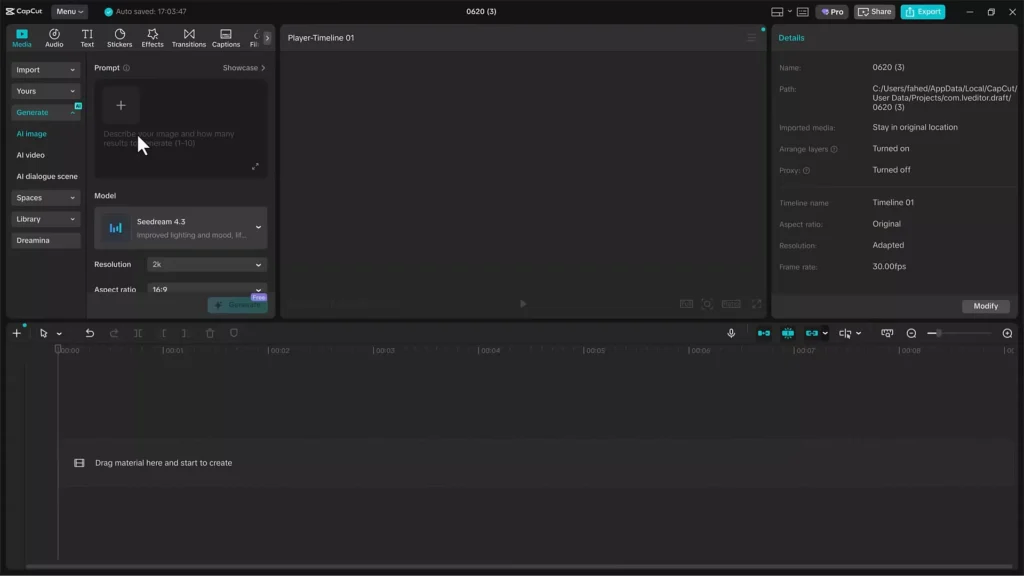Show the Prompt info tooltip icon

(x=127, y=68)
